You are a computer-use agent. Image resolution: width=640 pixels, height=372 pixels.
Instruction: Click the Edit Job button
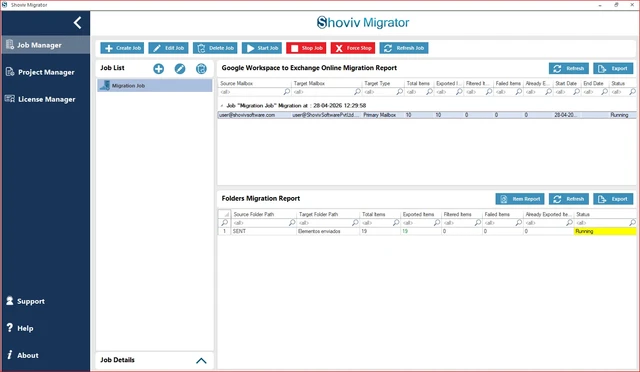(x=168, y=48)
